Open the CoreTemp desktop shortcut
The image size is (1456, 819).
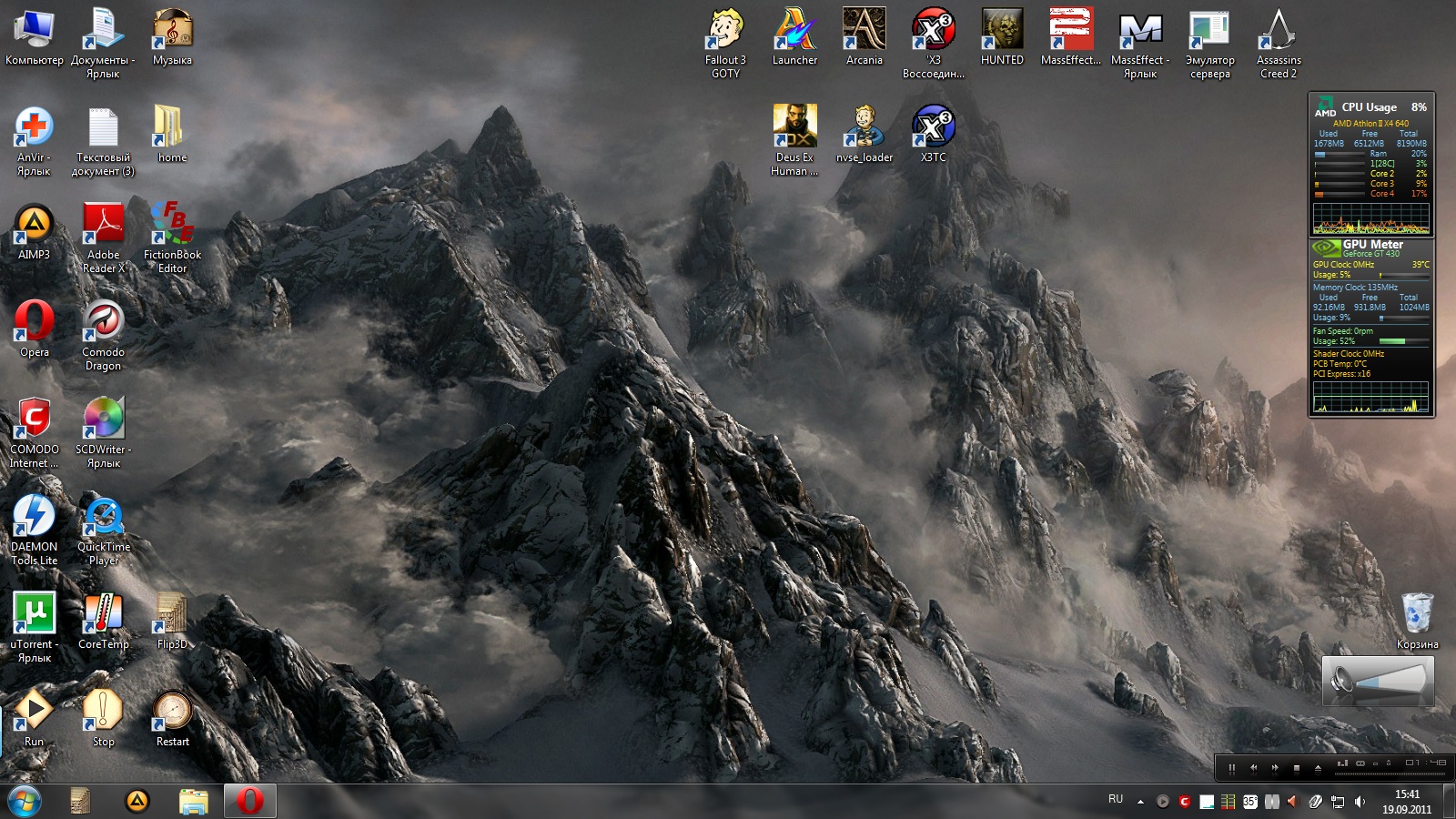click(x=103, y=615)
